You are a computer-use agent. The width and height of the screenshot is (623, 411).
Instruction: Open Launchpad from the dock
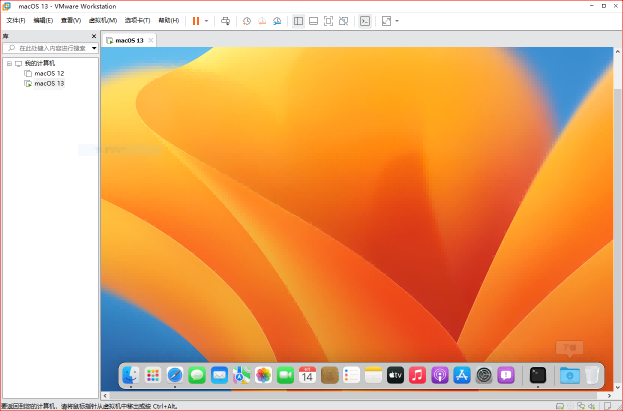pos(153,375)
